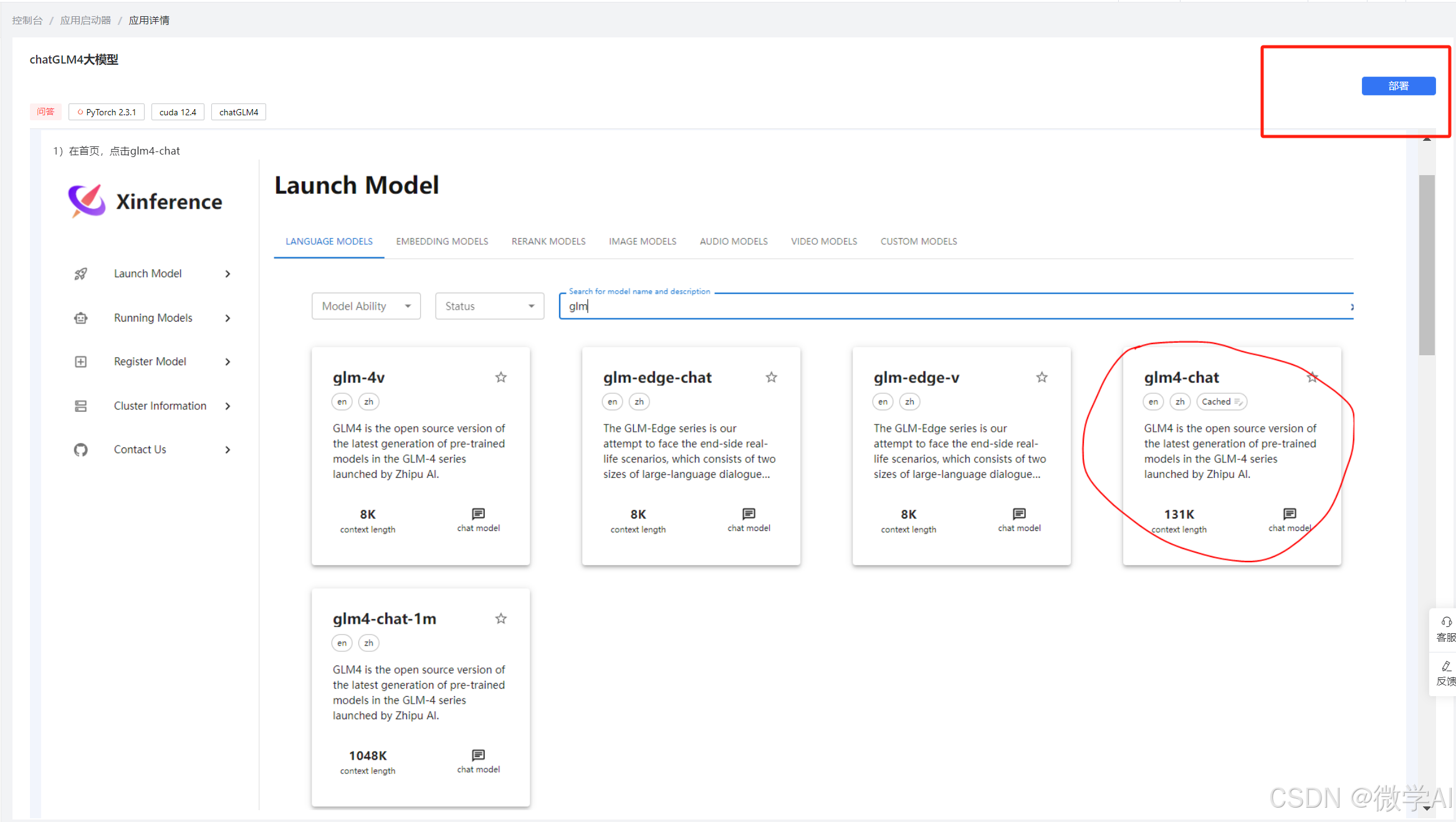
Task: Click the Launch Model icon in sidebar
Action: click(80, 273)
